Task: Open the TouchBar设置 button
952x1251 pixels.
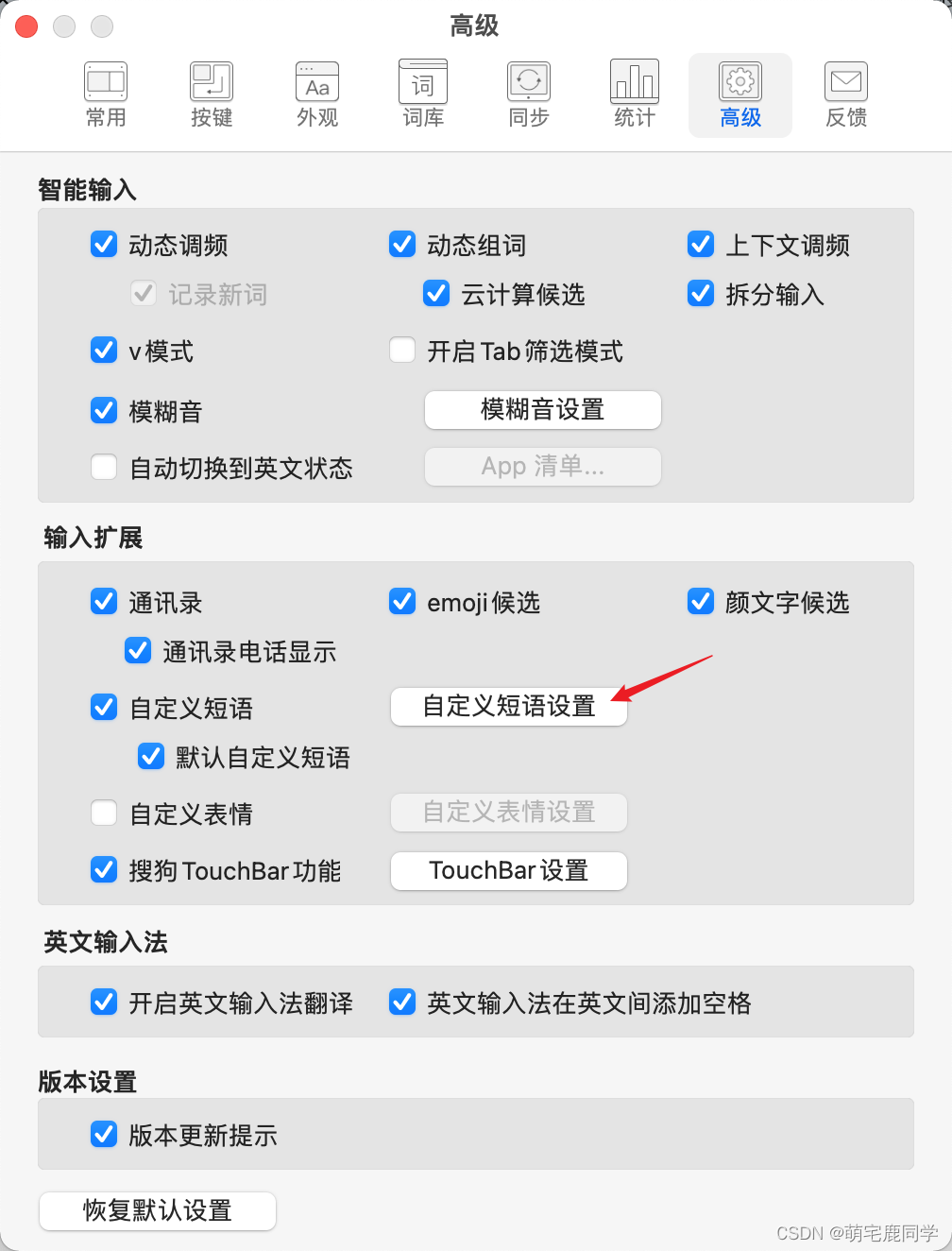Action: (509, 870)
